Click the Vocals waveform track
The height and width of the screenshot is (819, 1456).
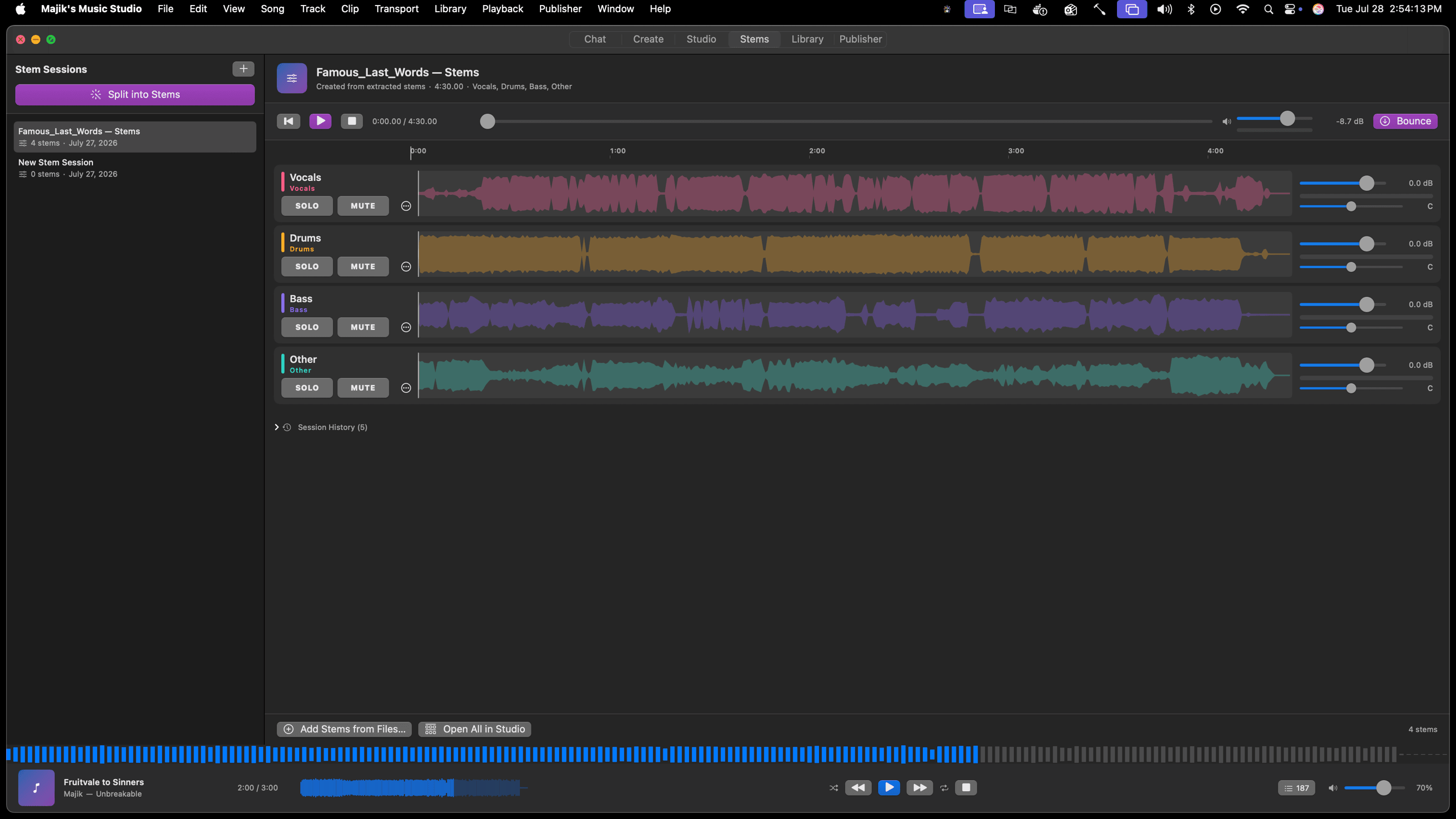[x=855, y=193]
